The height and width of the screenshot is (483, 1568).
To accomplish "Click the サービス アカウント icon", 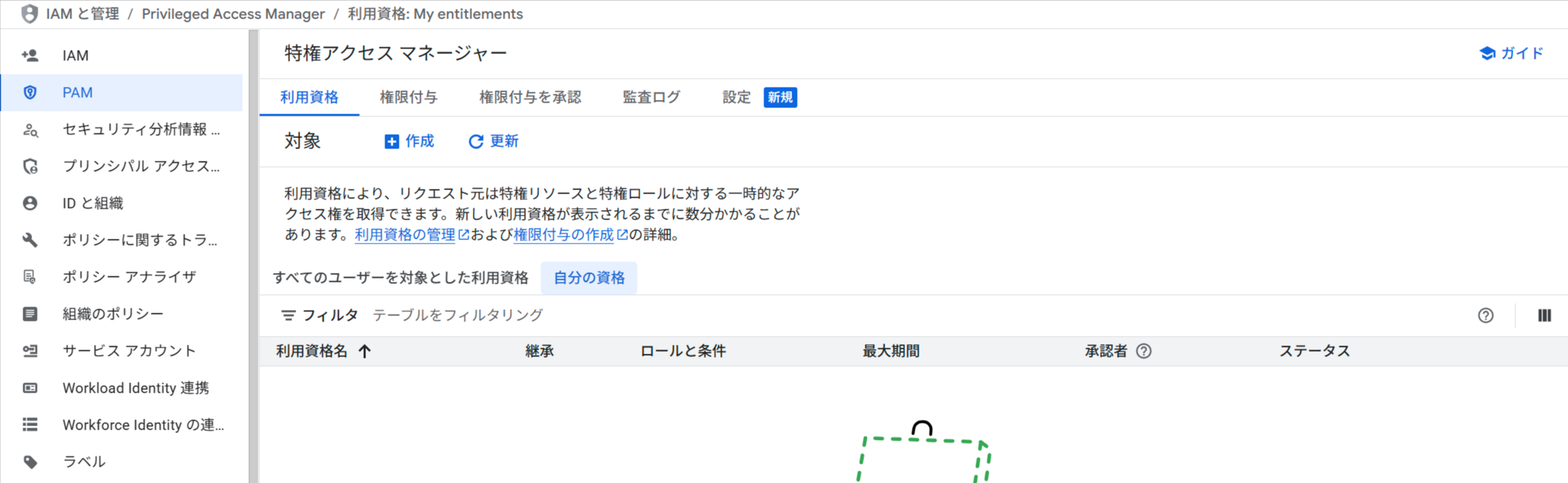I will pyautogui.click(x=30, y=351).
